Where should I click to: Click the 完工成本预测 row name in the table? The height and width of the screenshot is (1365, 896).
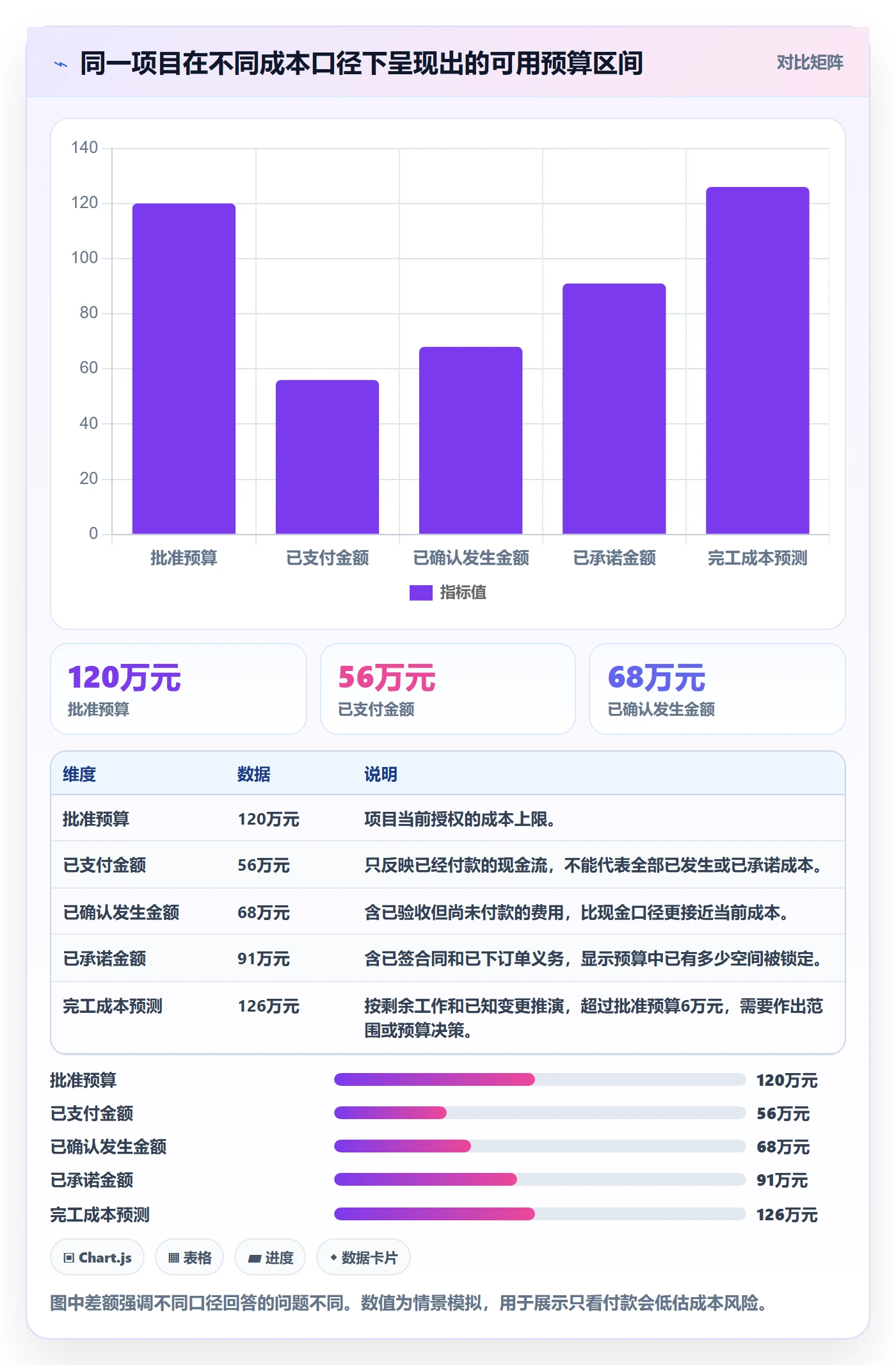coord(113,1006)
